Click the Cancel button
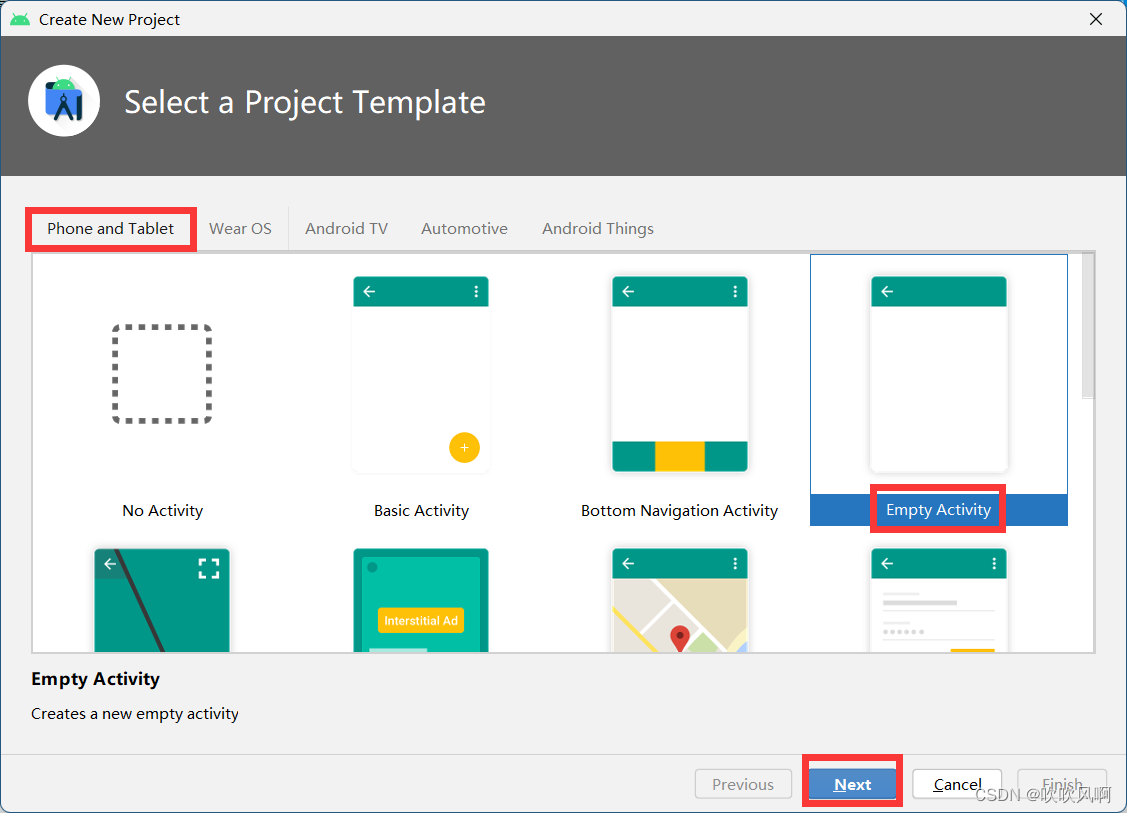Viewport: 1127px width, 813px height. pos(957,784)
